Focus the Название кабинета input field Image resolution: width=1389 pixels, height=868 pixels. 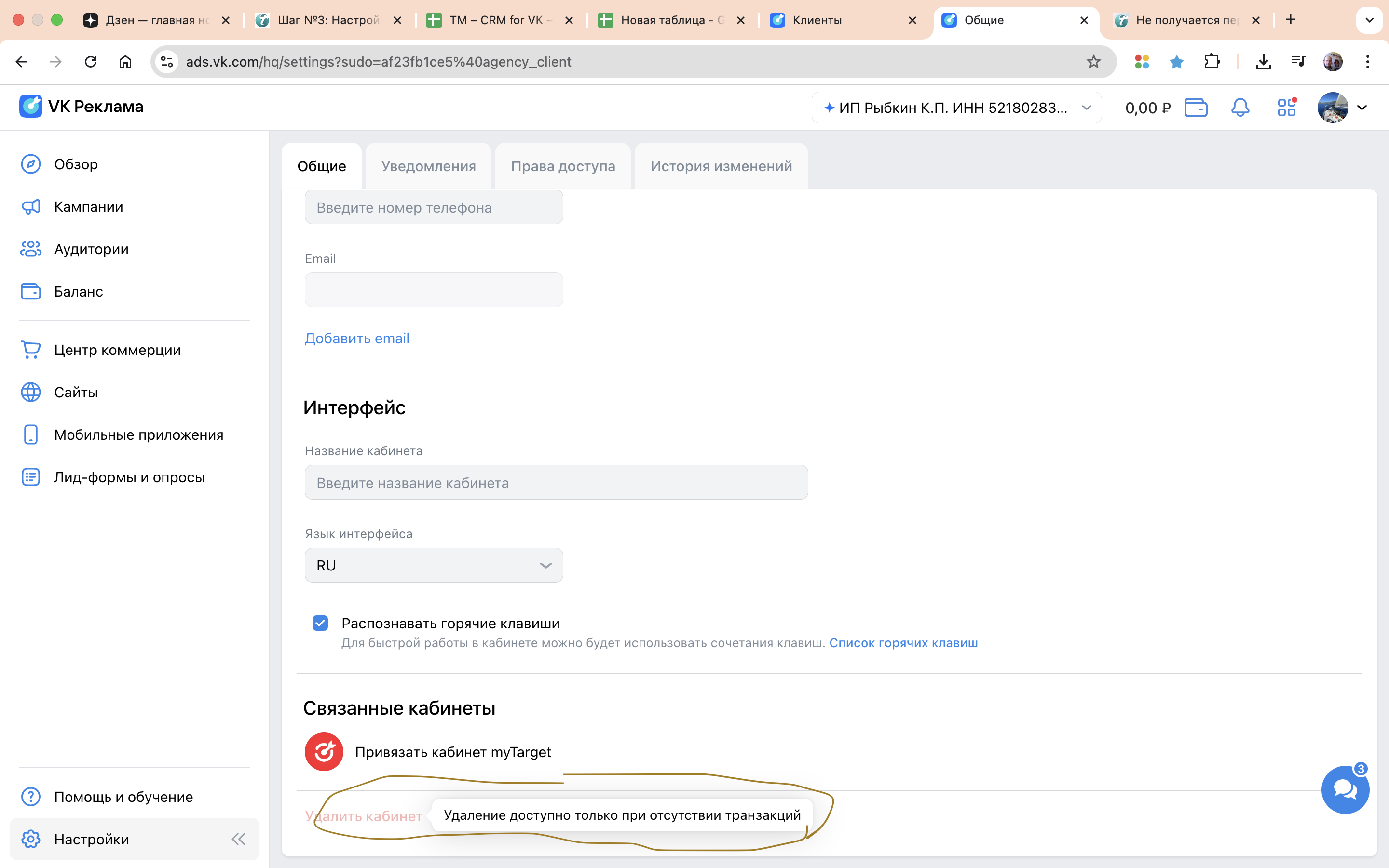tap(556, 483)
